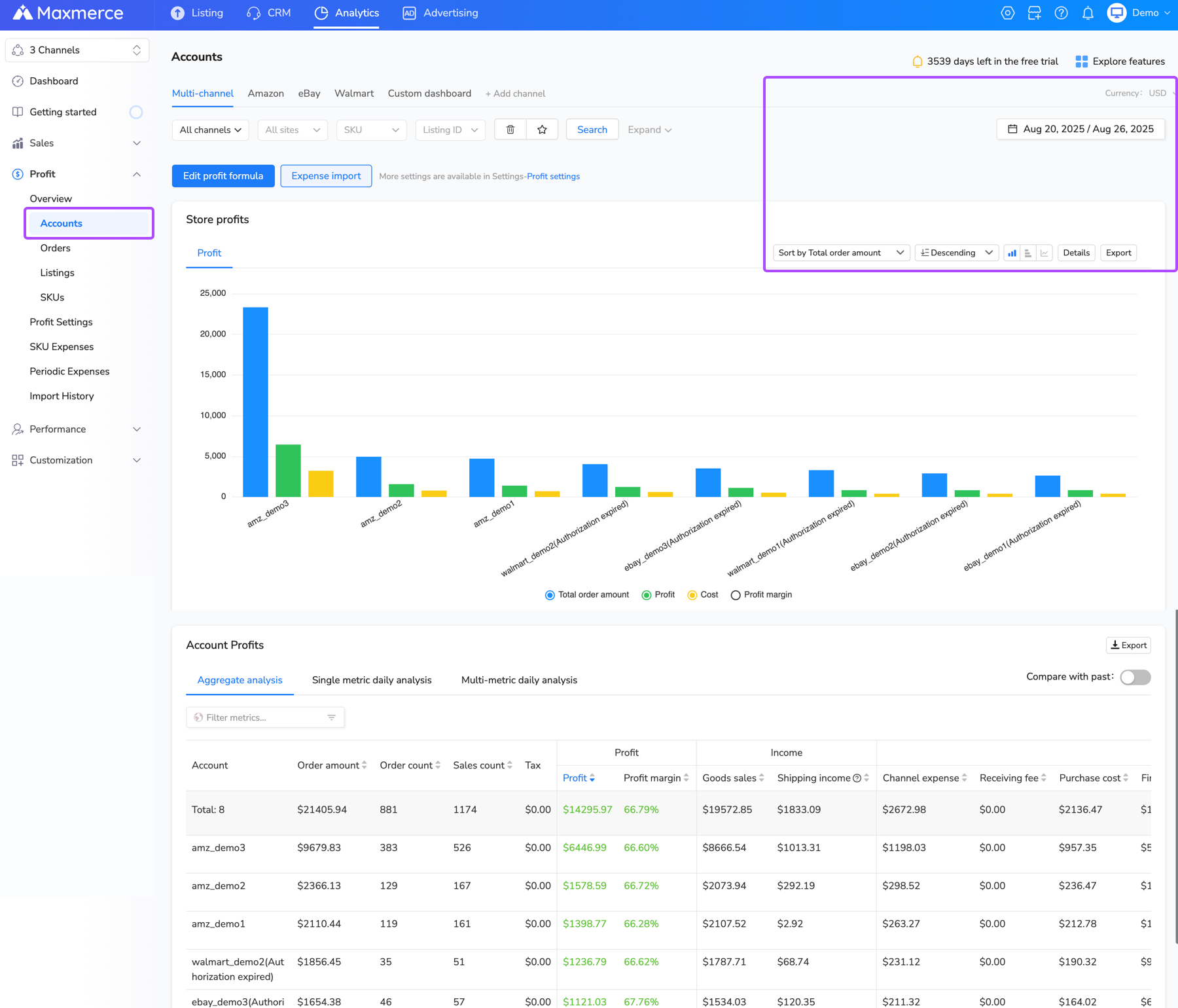Click the star favorite filter icon
The height and width of the screenshot is (1008, 1178).
tap(542, 130)
